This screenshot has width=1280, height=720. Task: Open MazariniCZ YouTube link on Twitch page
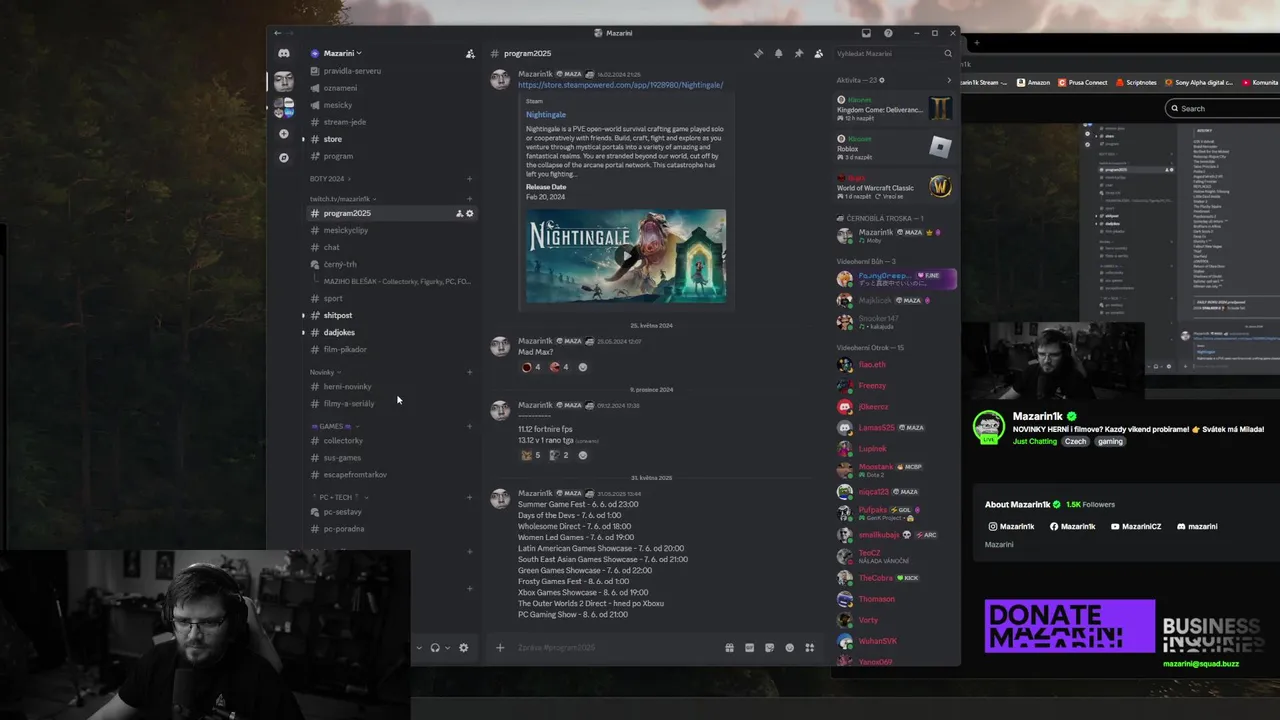point(1136,526)
